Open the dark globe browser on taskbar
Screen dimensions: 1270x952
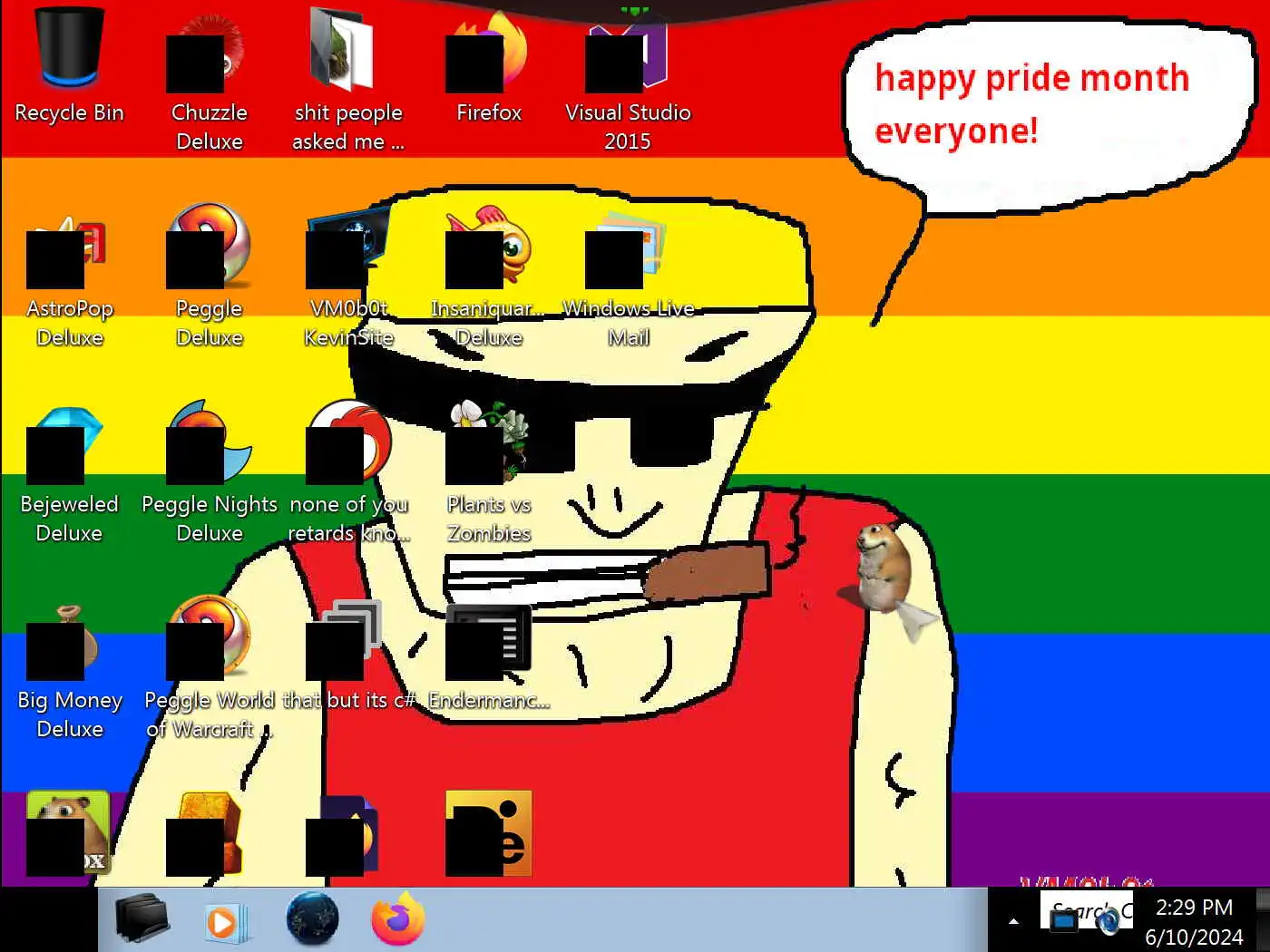pyautogui.click(x=312, y=919)
